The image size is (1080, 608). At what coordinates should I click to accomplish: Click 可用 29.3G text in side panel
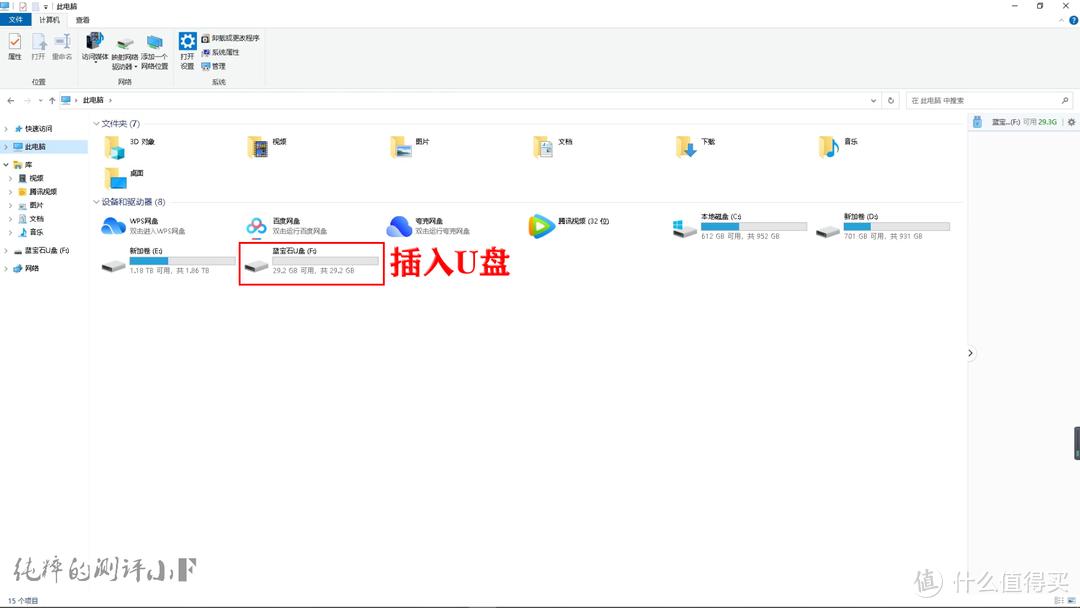tap(1040, 122)
